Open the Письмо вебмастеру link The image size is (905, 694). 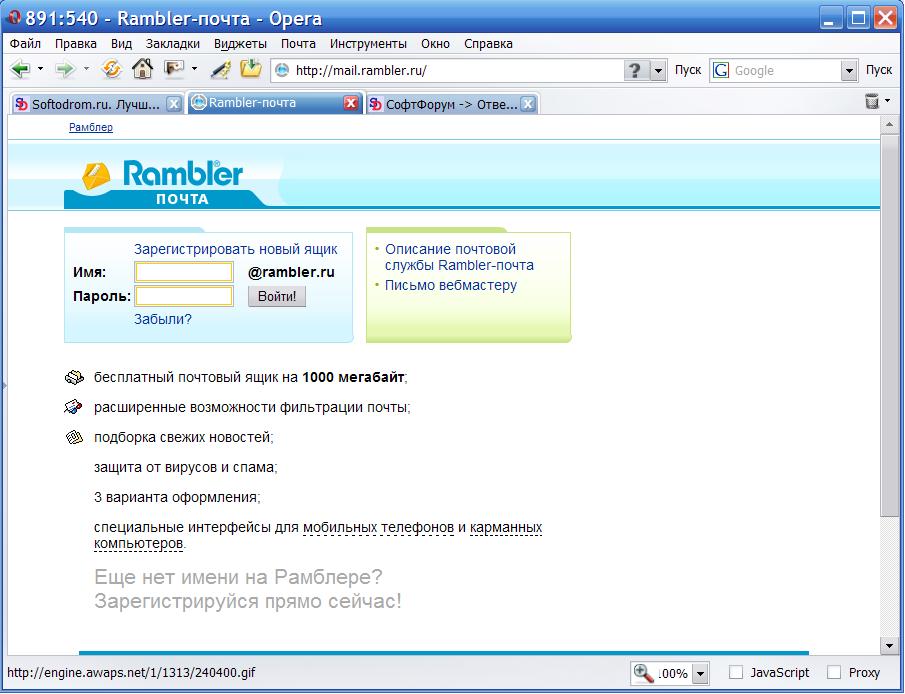click(451, 285)
